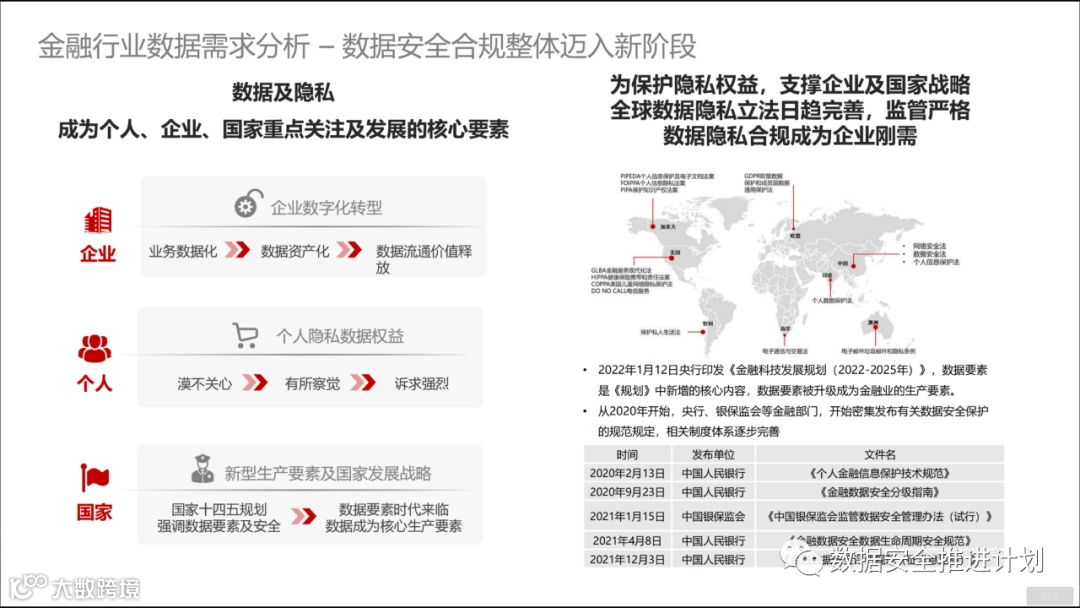Image resolution: width=1080 pixels, height=608 pixels.
Task: Click the gear icon beside 企业数字化转型
Action: 248,205
